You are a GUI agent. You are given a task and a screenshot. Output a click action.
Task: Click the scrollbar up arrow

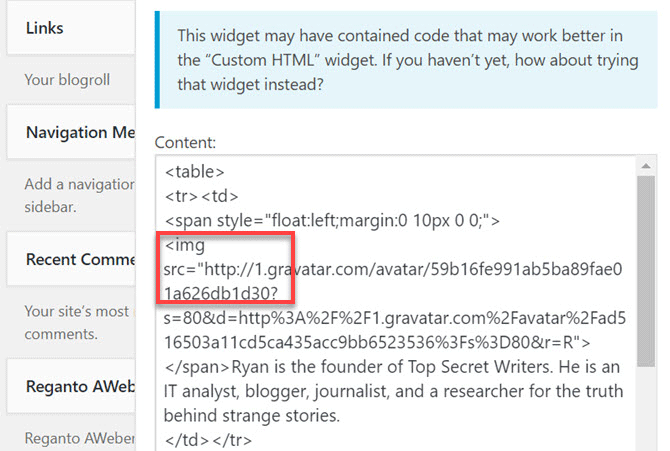click(x=646, y=166)
